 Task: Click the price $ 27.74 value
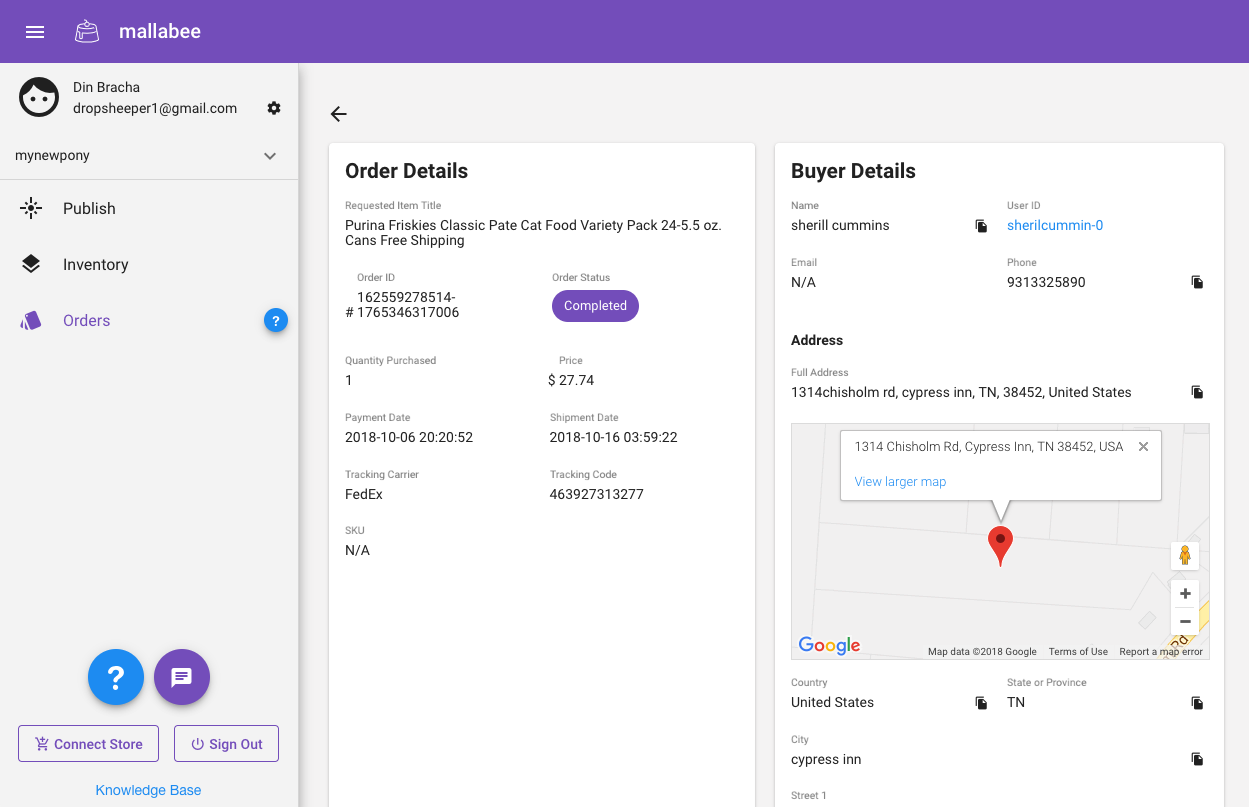[571, 380]
